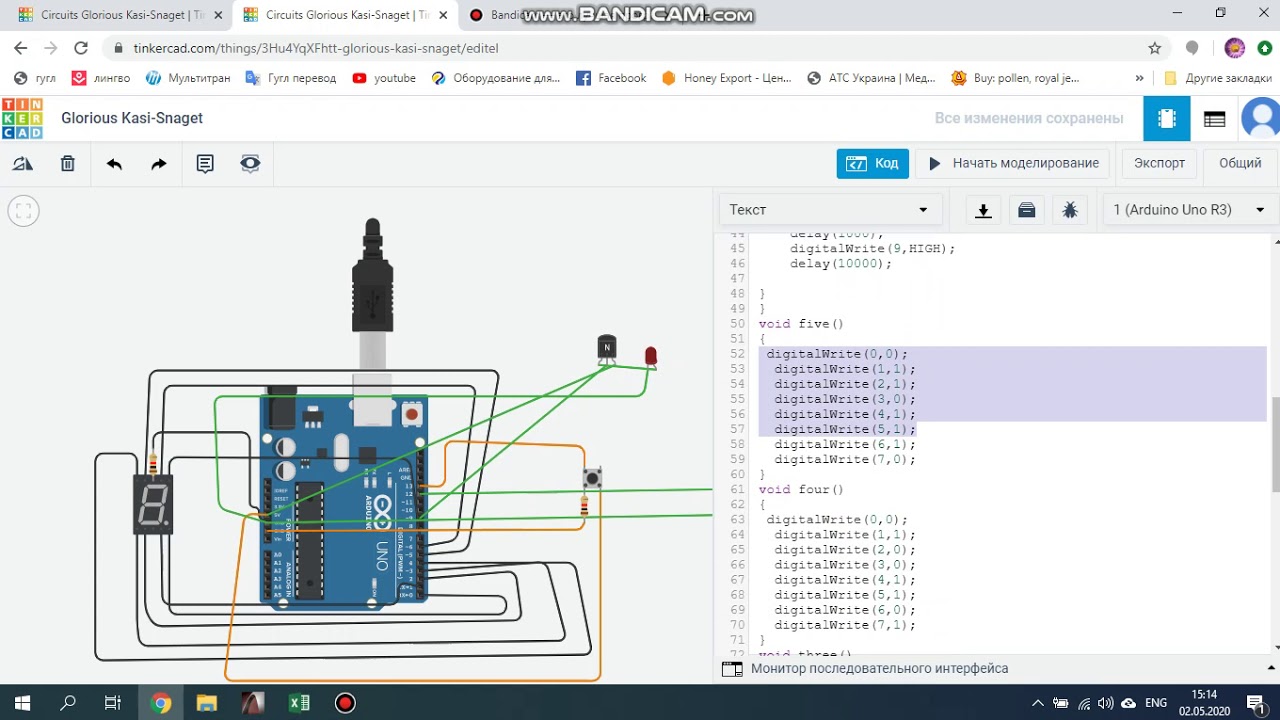Click Начать моделирование button

pyautogui.click(x=1014, y=163)
